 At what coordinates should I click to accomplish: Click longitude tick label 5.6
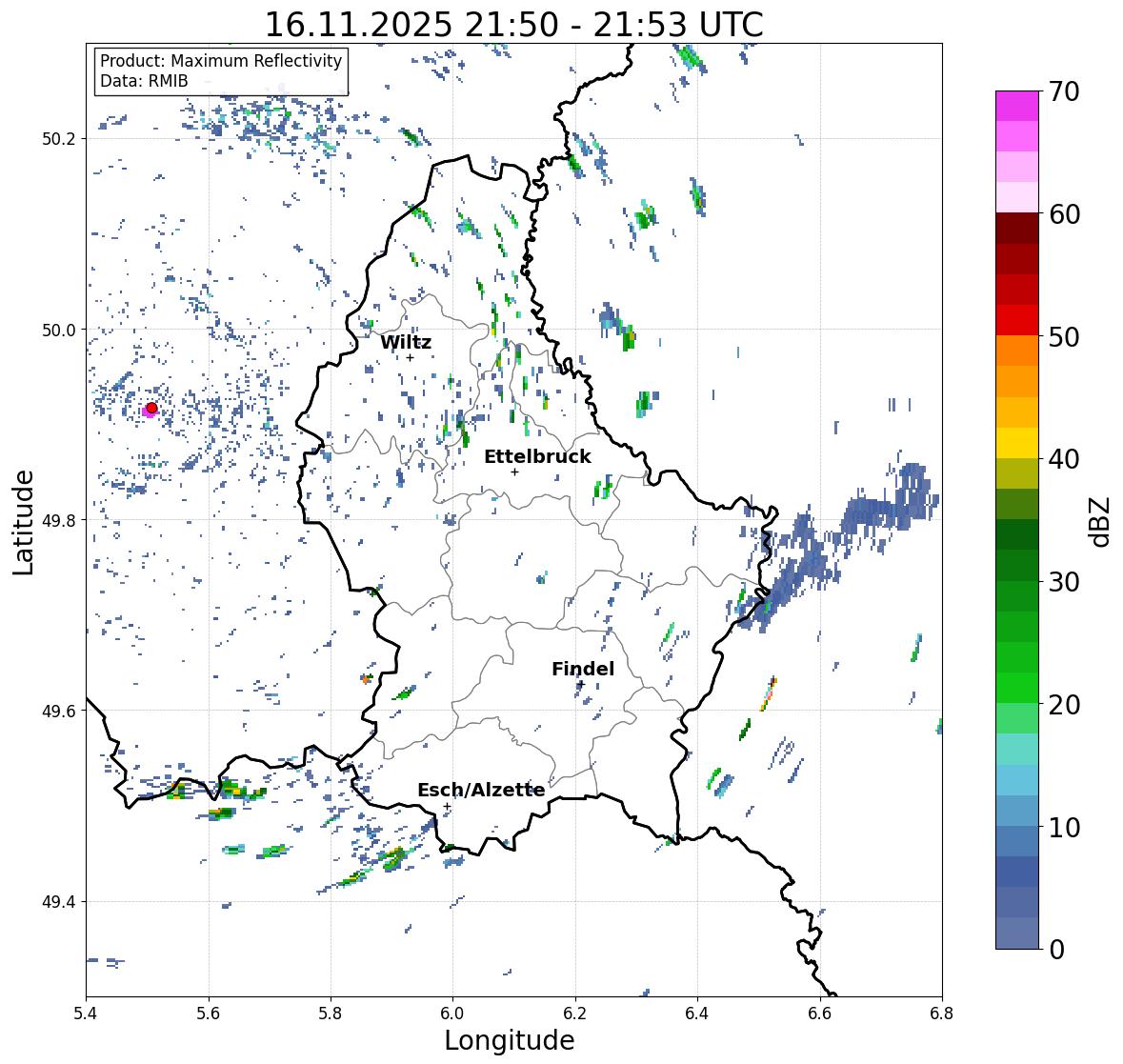click(209, 1014)
